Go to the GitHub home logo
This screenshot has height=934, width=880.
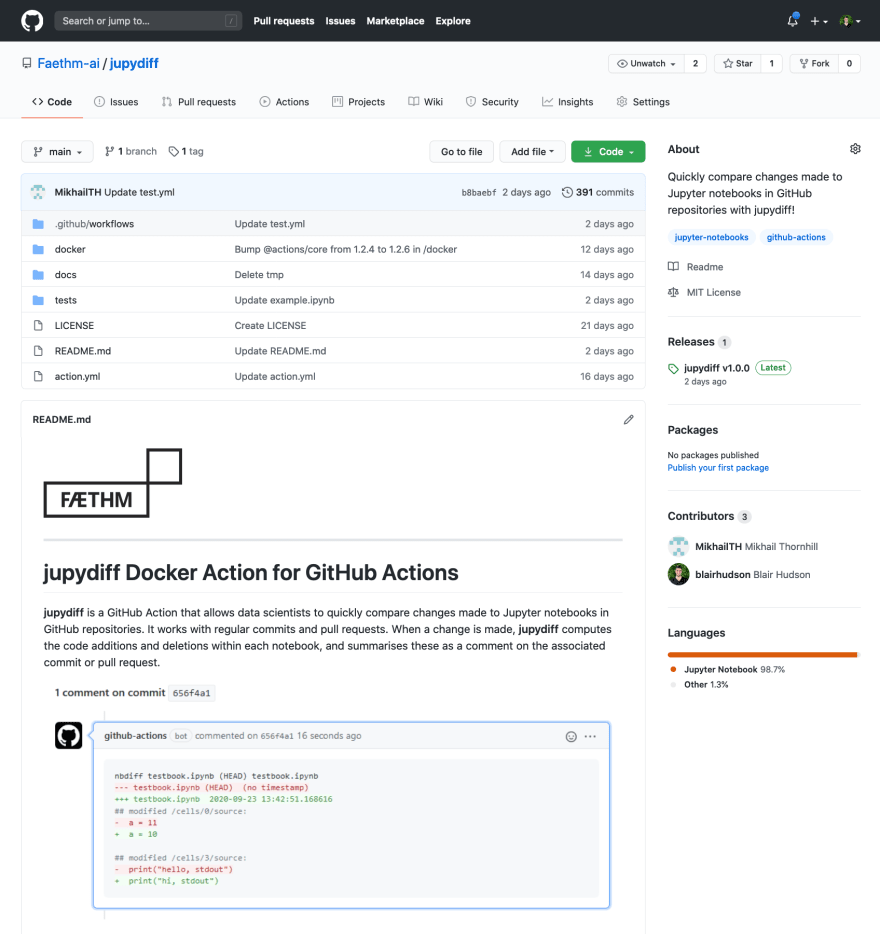coord(32,21)
